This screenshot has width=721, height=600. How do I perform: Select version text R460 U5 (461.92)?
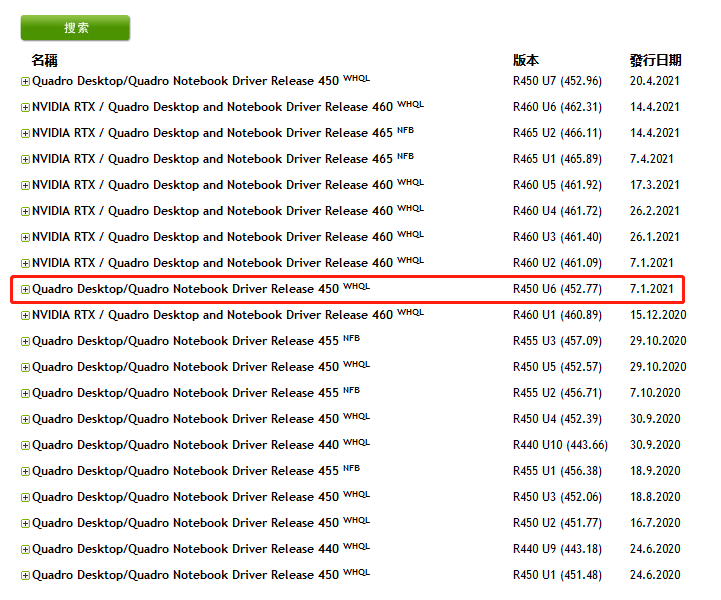point(557,185)
